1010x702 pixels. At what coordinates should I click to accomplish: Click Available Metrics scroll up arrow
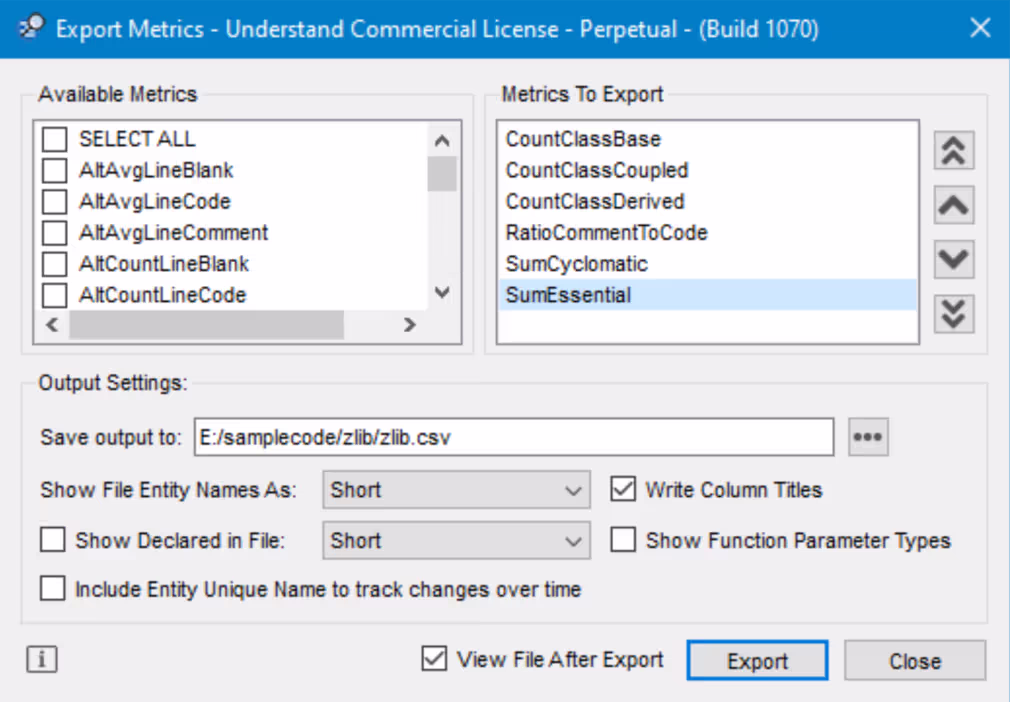pos(442,140)
